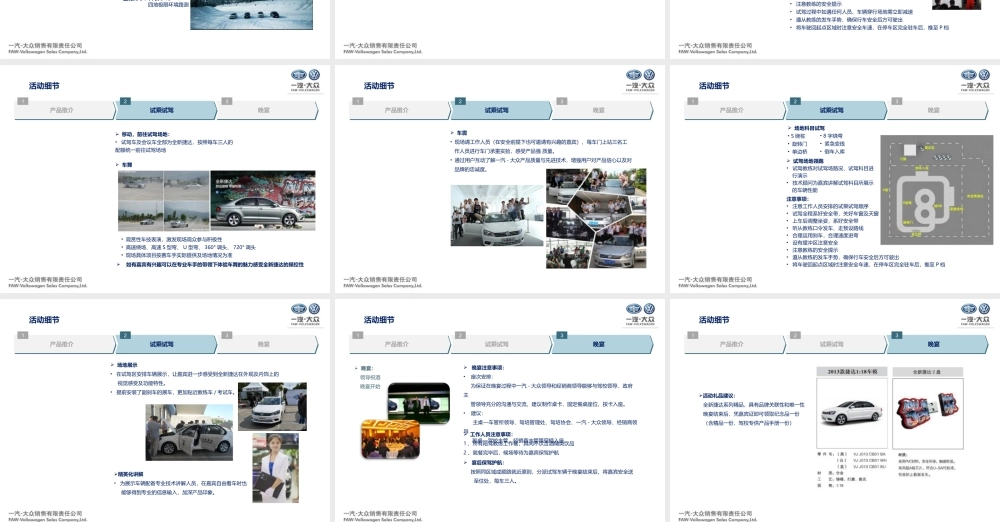Click FAW-Volkswagen logo on the gift slide
The width and height of the screenshot is (1000, 522).
tap(976, 315)
